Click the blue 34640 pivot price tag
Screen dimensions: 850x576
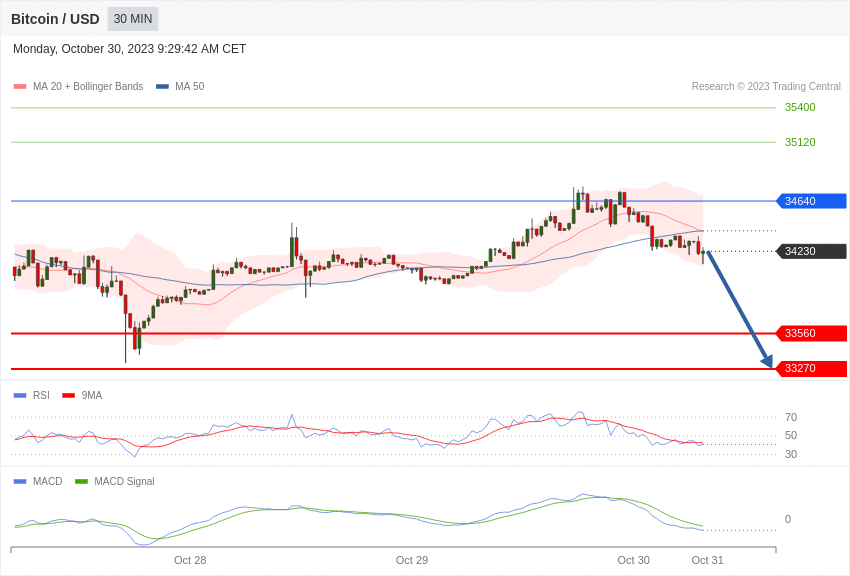coord(812,201)
